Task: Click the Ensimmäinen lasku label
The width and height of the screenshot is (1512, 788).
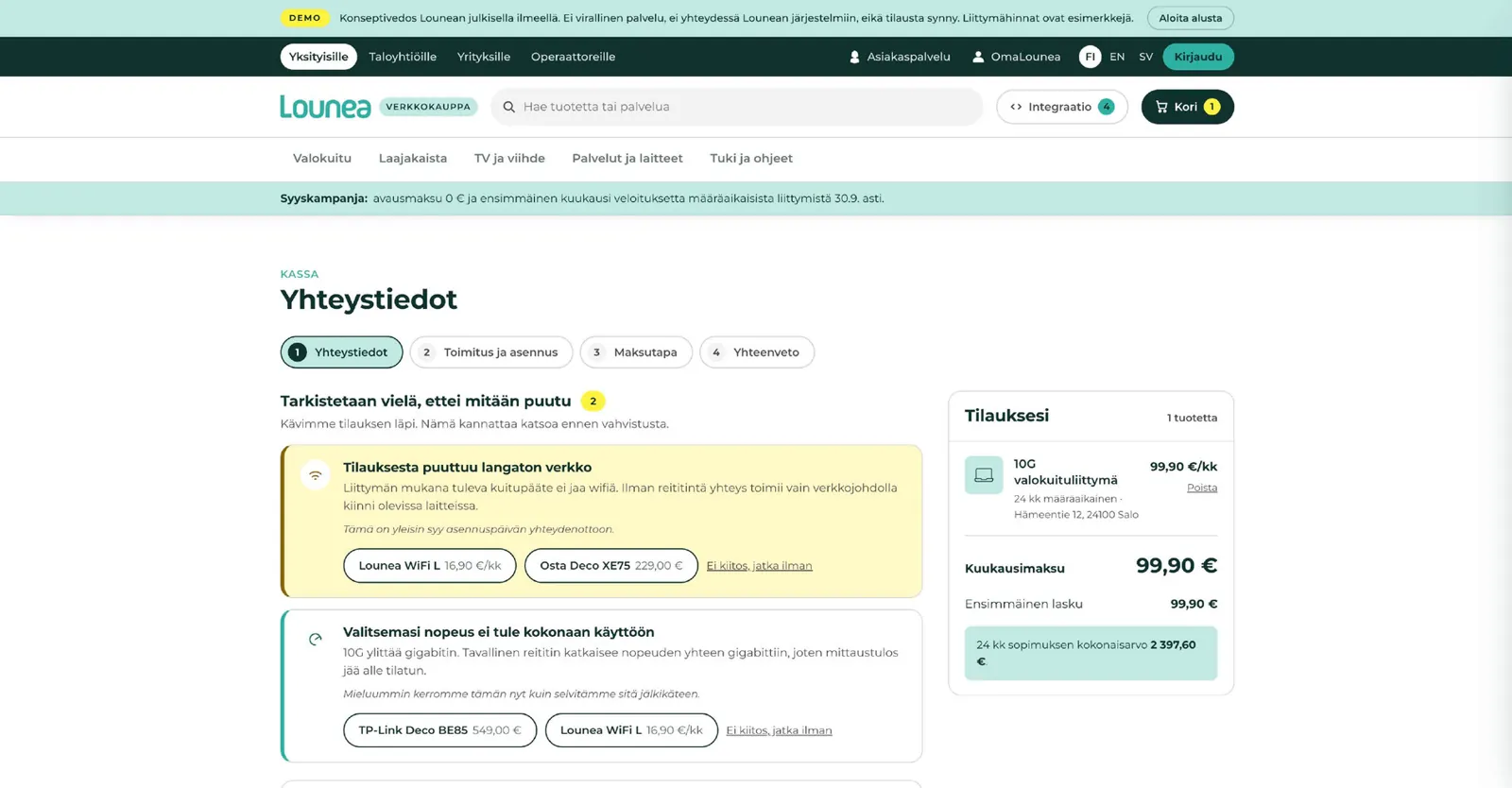Action: coord(1023,604)
